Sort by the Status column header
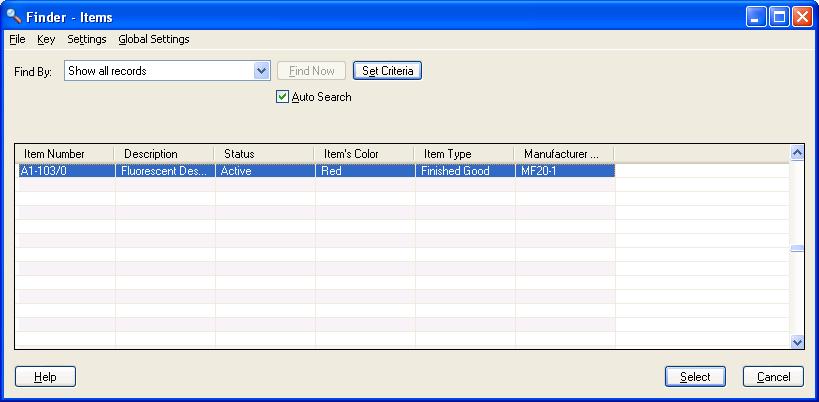819x402 pixels. coord(264,154)
